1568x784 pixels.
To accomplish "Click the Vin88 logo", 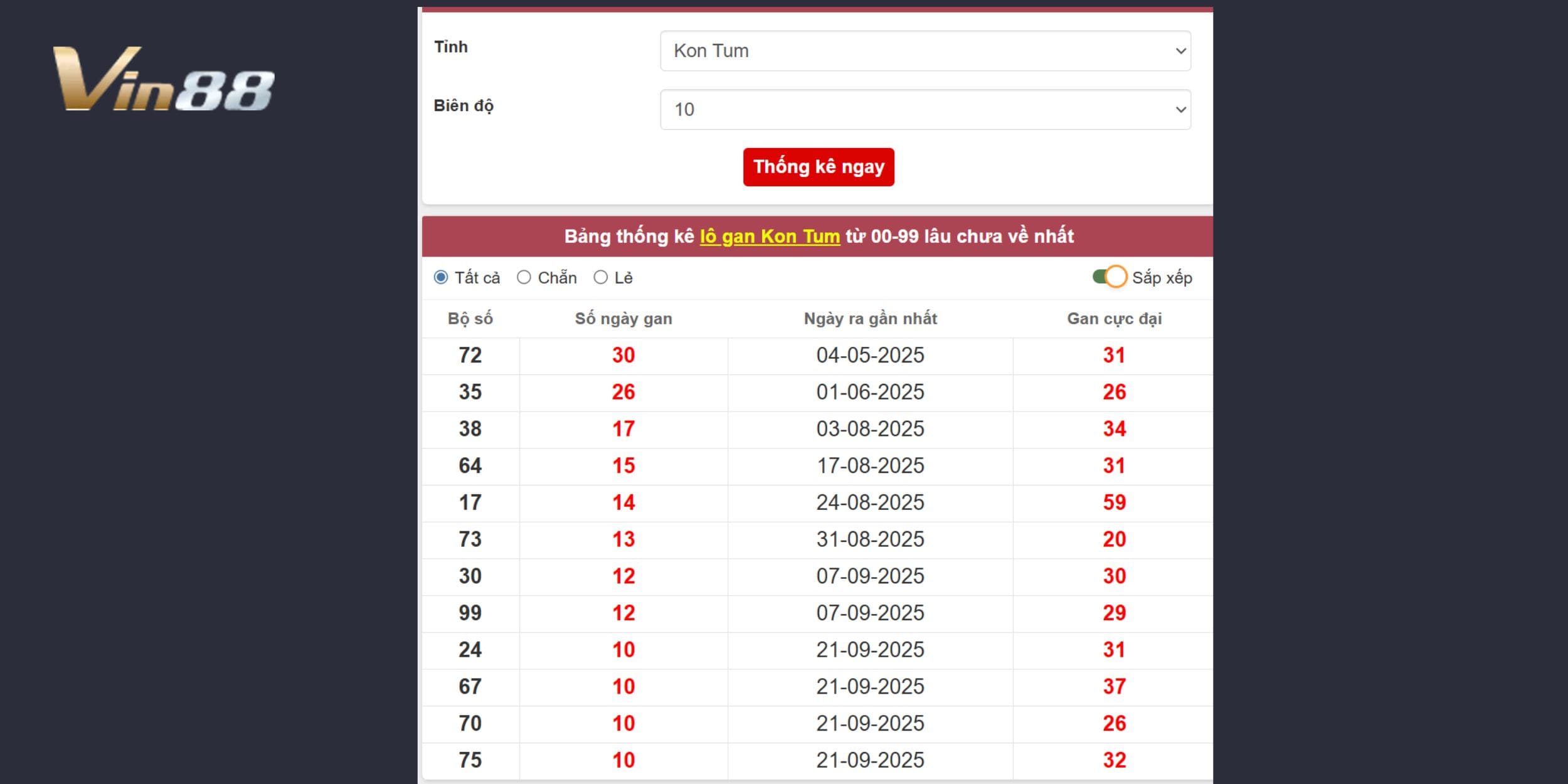I will point(164,79).
